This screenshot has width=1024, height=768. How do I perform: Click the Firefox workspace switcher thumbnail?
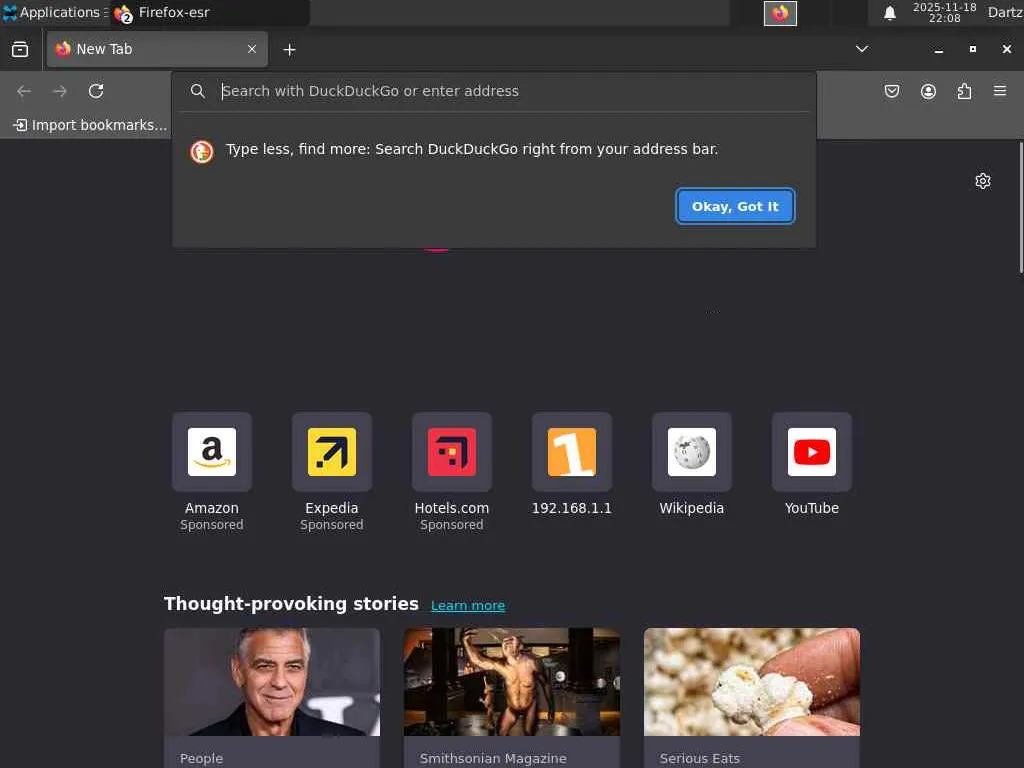point(780,13)
